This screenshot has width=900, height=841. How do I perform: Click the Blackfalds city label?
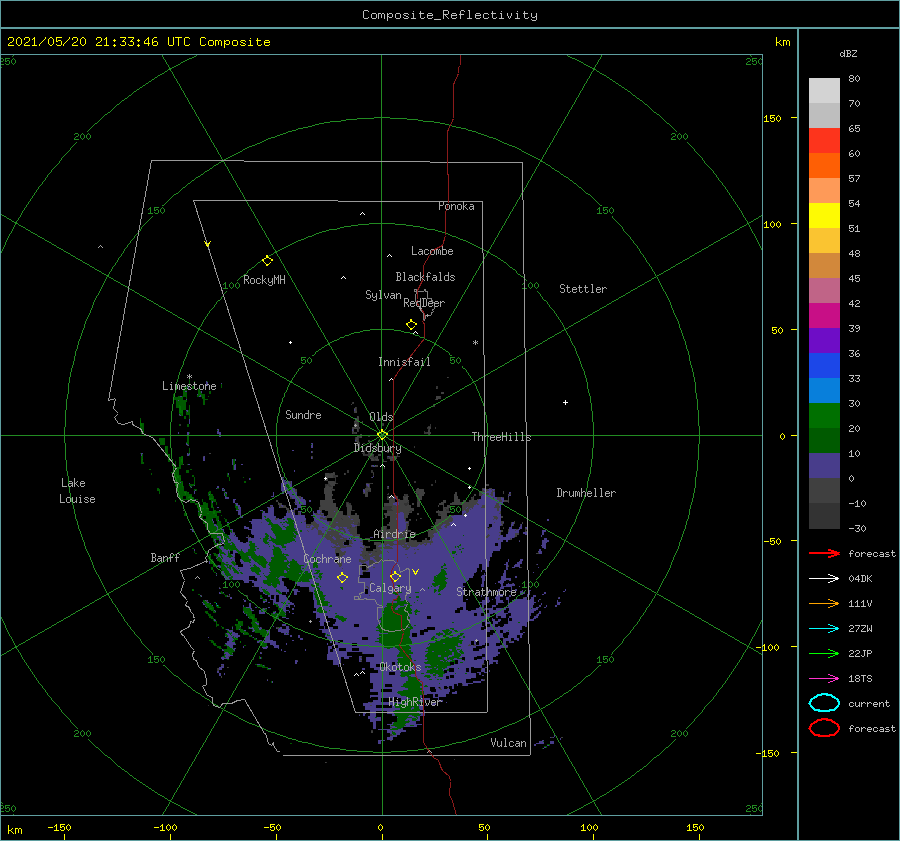425,277
